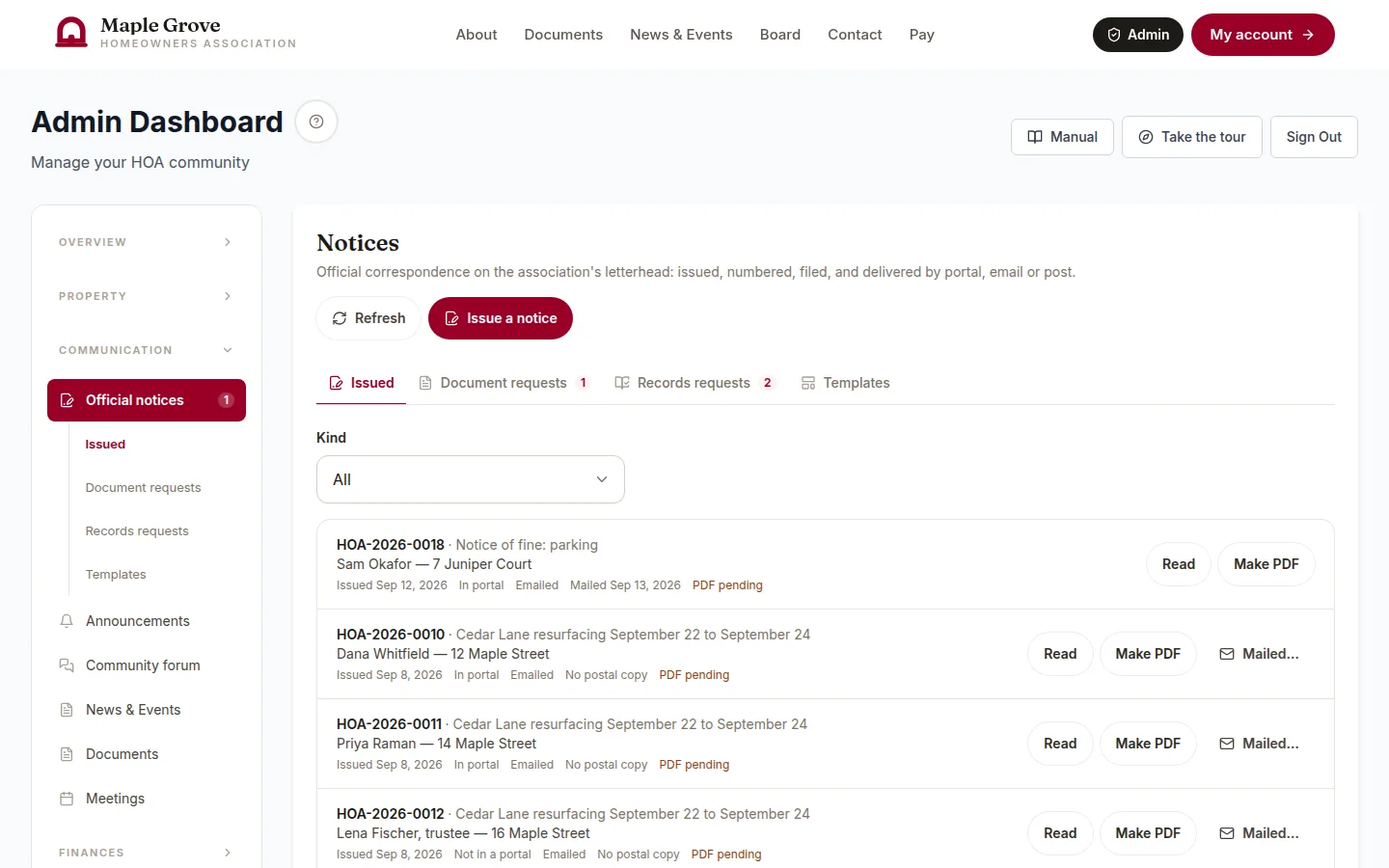Read notice HOA-2026-0011
The width and height of the screenshot is (1389, 868).
(x=1060, y=744)
